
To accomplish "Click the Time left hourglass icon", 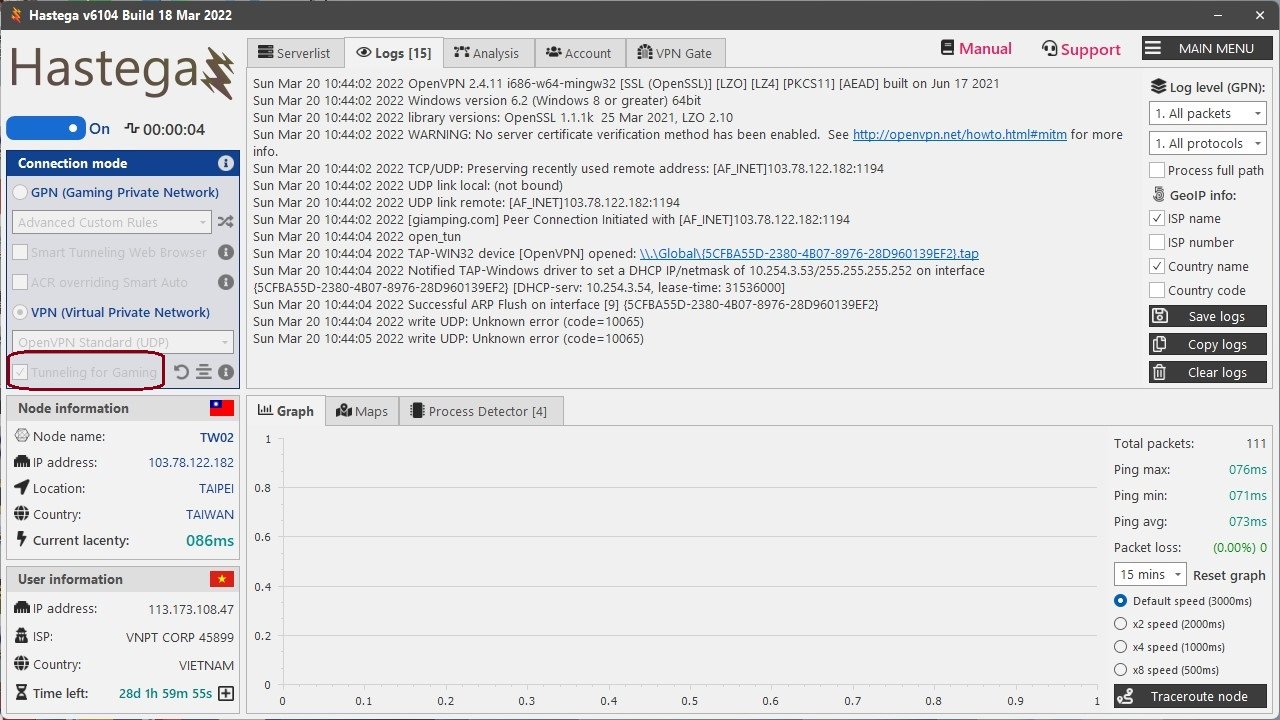I will [22, 693].
